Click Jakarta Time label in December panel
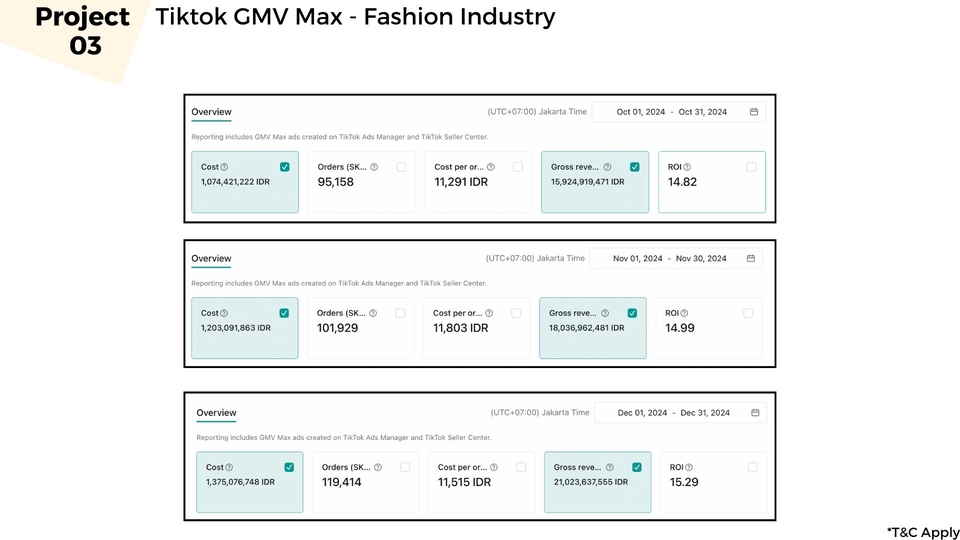Viewport: 960px width, 540px height. [x=540, y=413]
